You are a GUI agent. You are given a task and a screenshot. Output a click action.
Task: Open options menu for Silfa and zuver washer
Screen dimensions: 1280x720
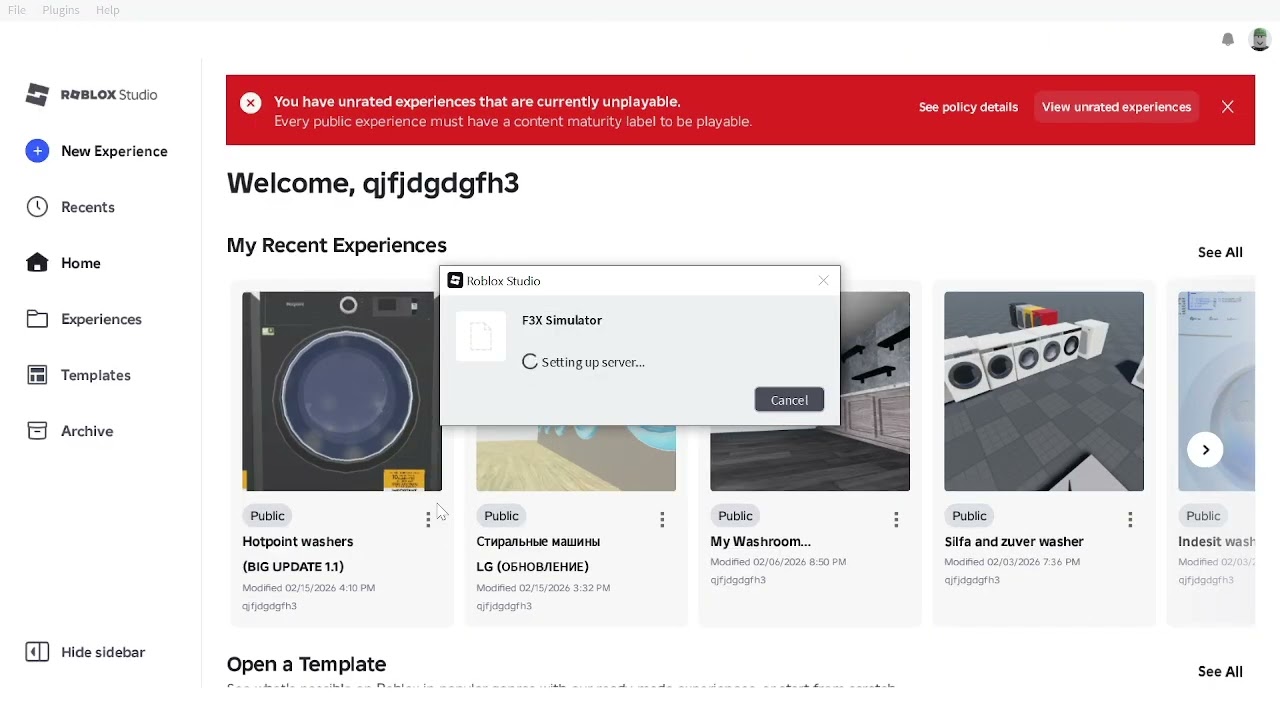point(1130,519)
